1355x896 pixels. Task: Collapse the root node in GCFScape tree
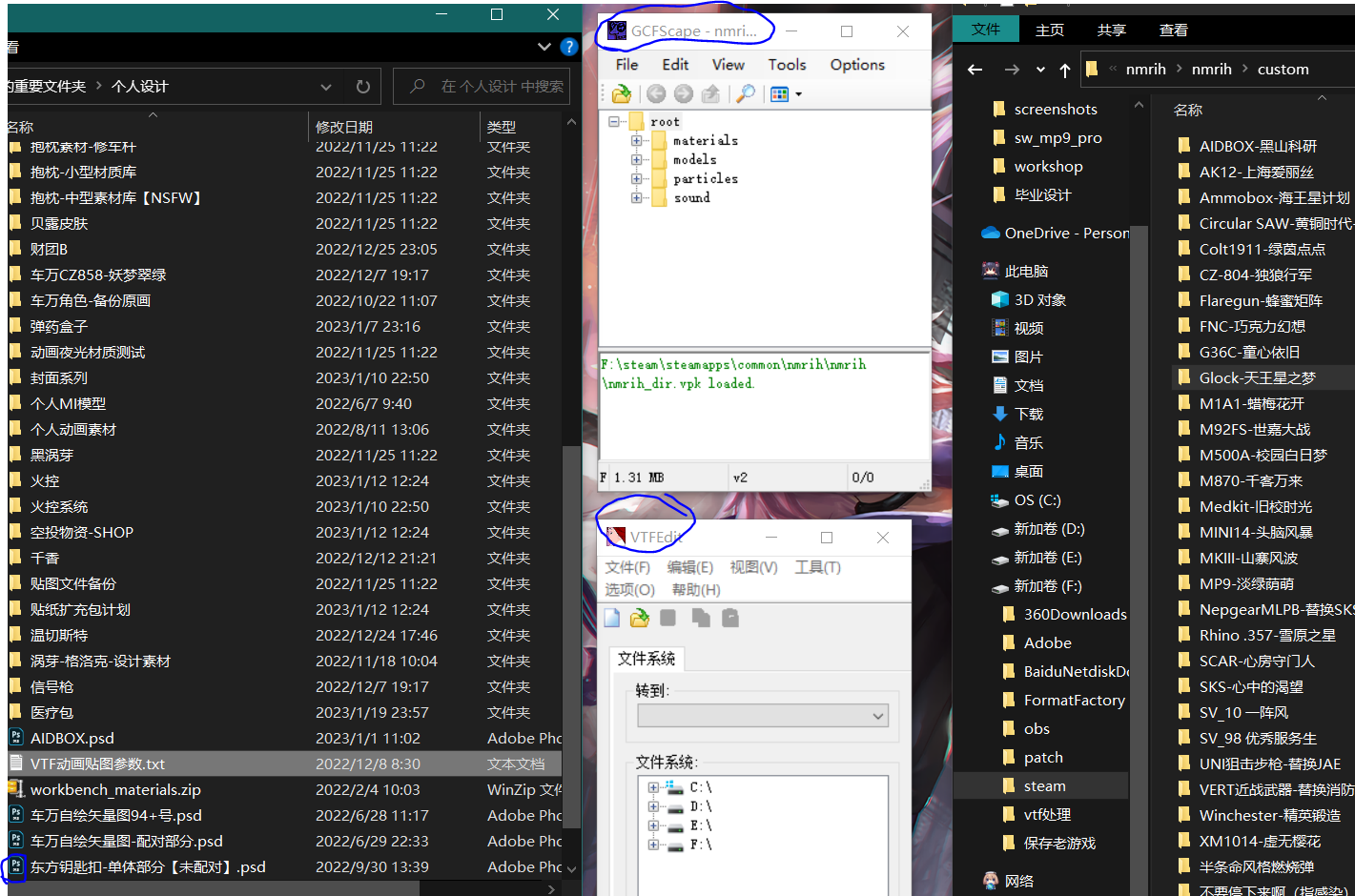tap(615, 121)
